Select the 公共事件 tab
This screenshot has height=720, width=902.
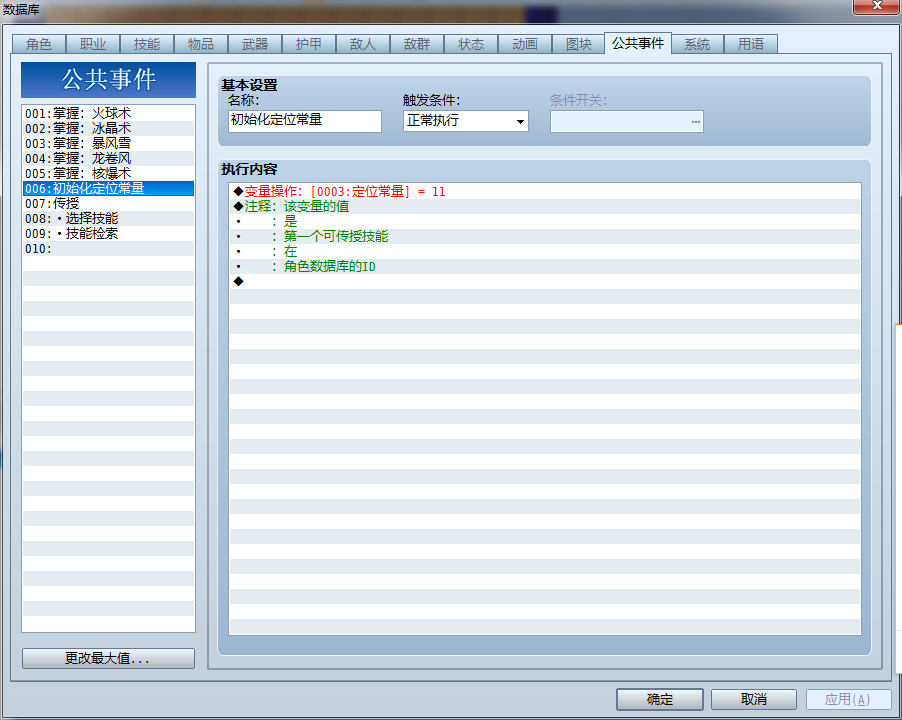coord(638,43)
